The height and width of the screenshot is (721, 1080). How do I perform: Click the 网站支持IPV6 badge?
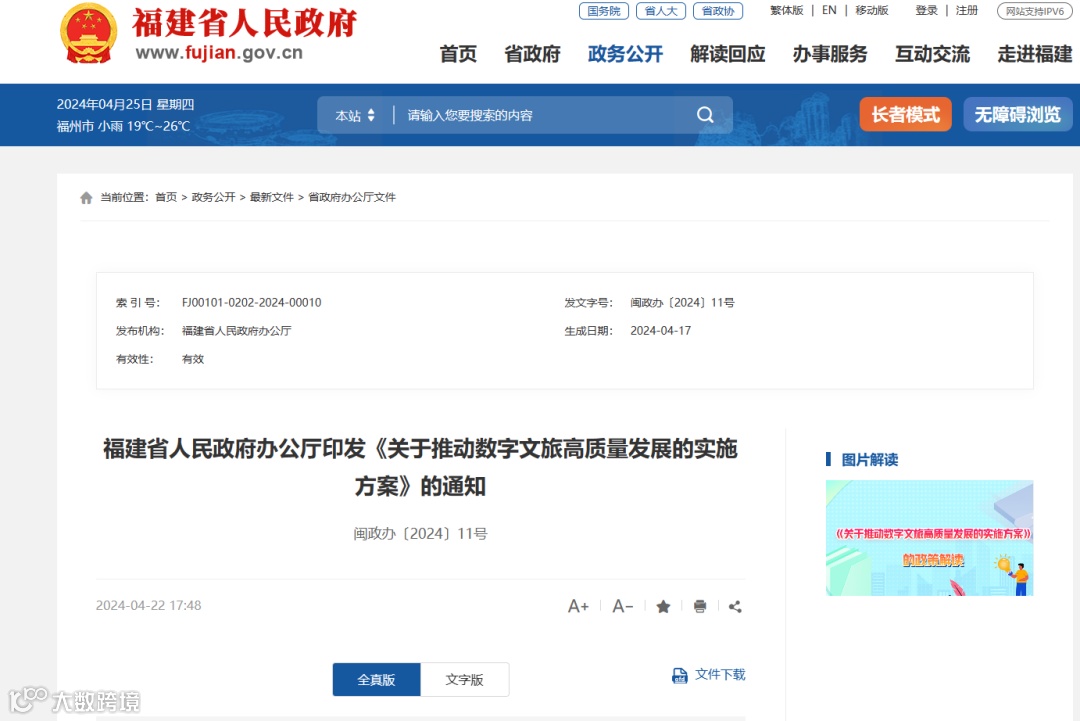[x=1035, y=11]
